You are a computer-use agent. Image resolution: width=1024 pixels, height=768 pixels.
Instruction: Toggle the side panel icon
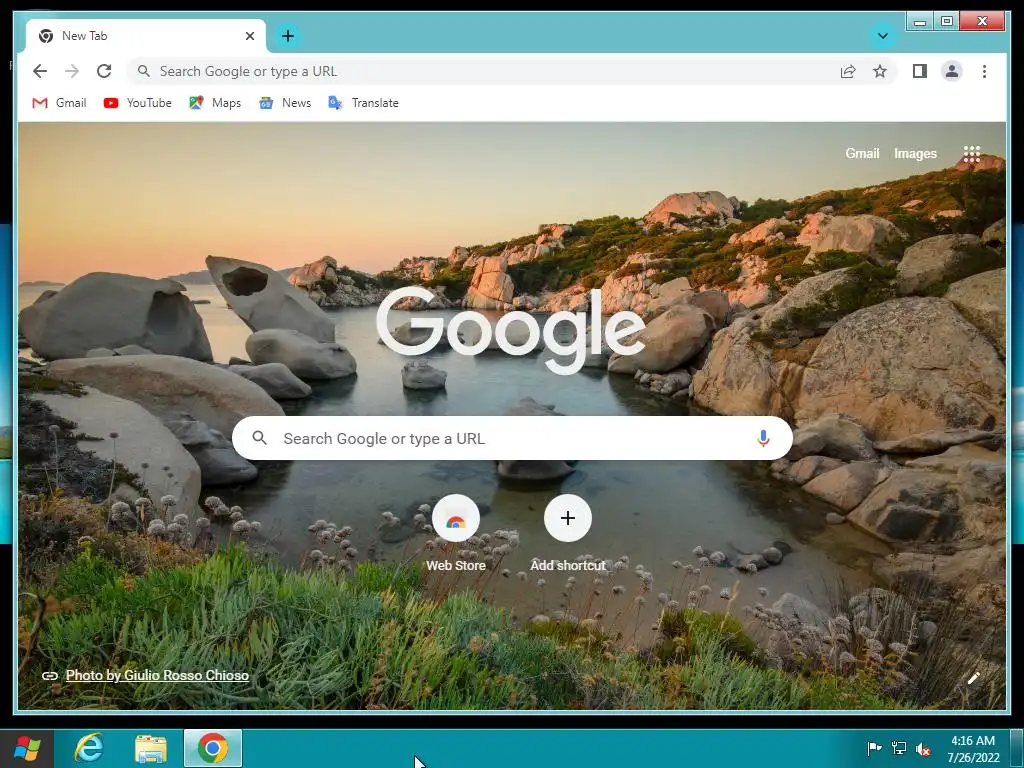point(920,71)
